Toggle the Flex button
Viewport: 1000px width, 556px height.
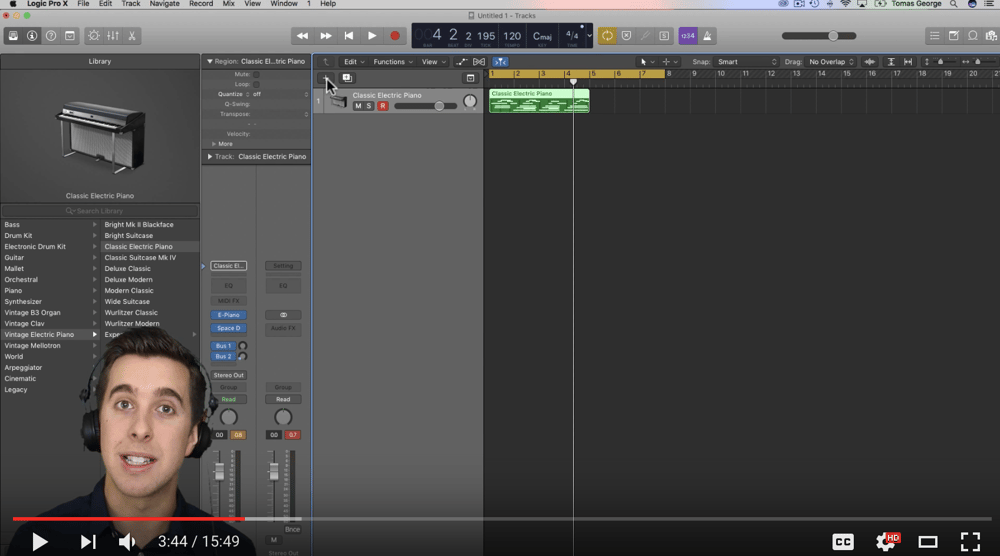click(x=479, y=62)
